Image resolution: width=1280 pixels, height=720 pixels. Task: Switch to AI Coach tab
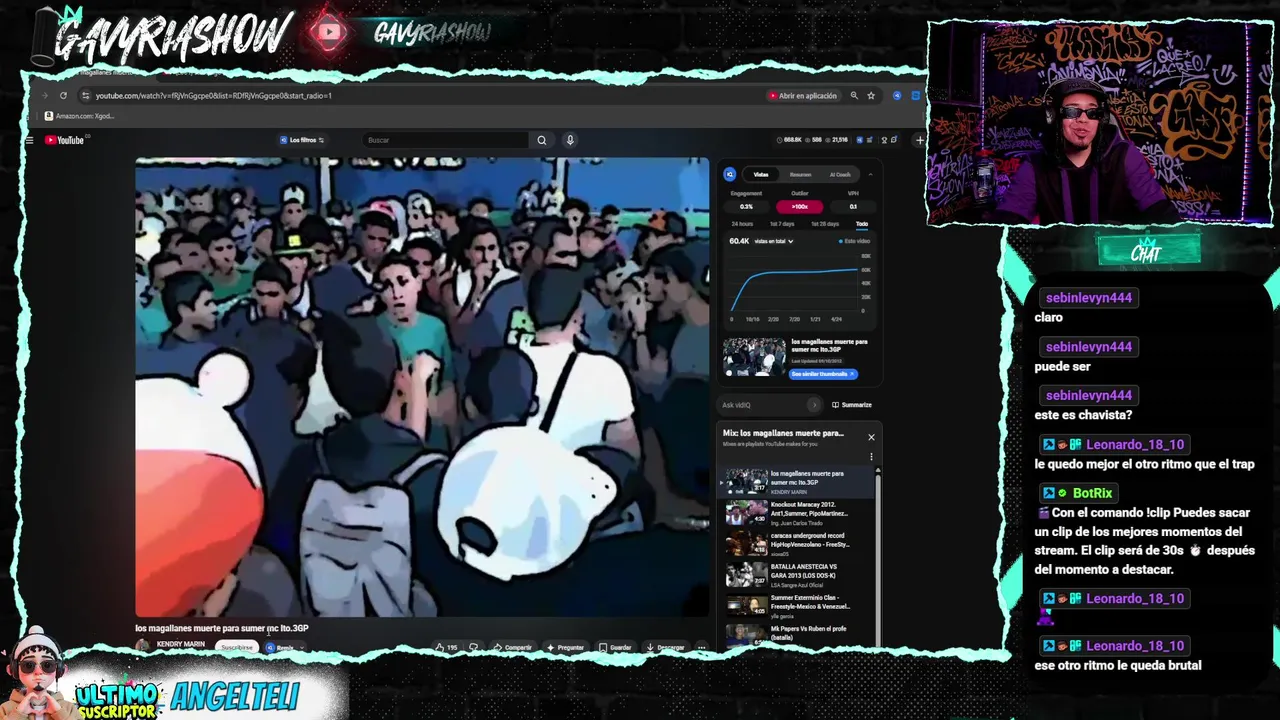pos(840,174)
